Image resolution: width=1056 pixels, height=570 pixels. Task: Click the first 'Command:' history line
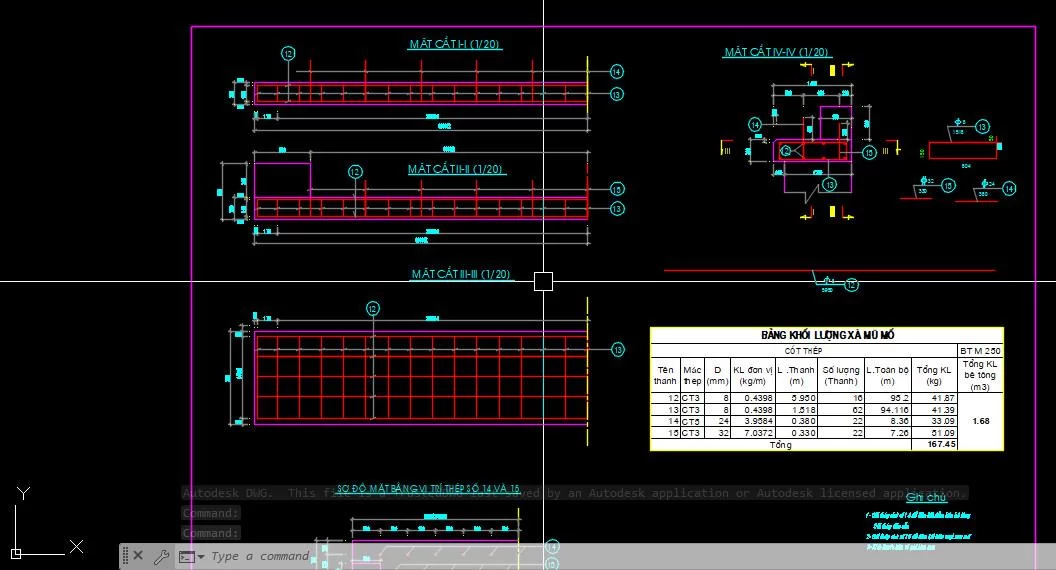211,513
